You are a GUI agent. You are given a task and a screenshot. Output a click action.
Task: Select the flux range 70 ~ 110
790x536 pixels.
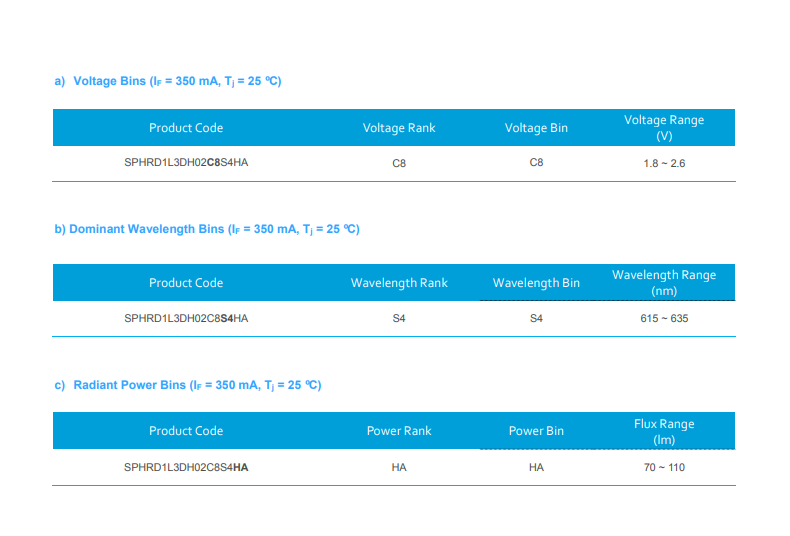(x=664, y=467)
